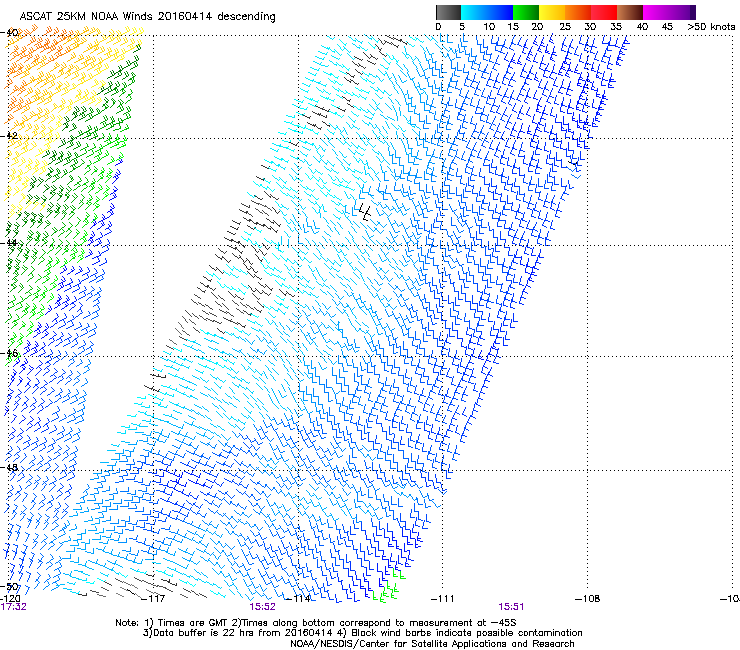This screenshot has width=740, height=650.
Task: Click the -120 longitude axis label
Action: 10,599
